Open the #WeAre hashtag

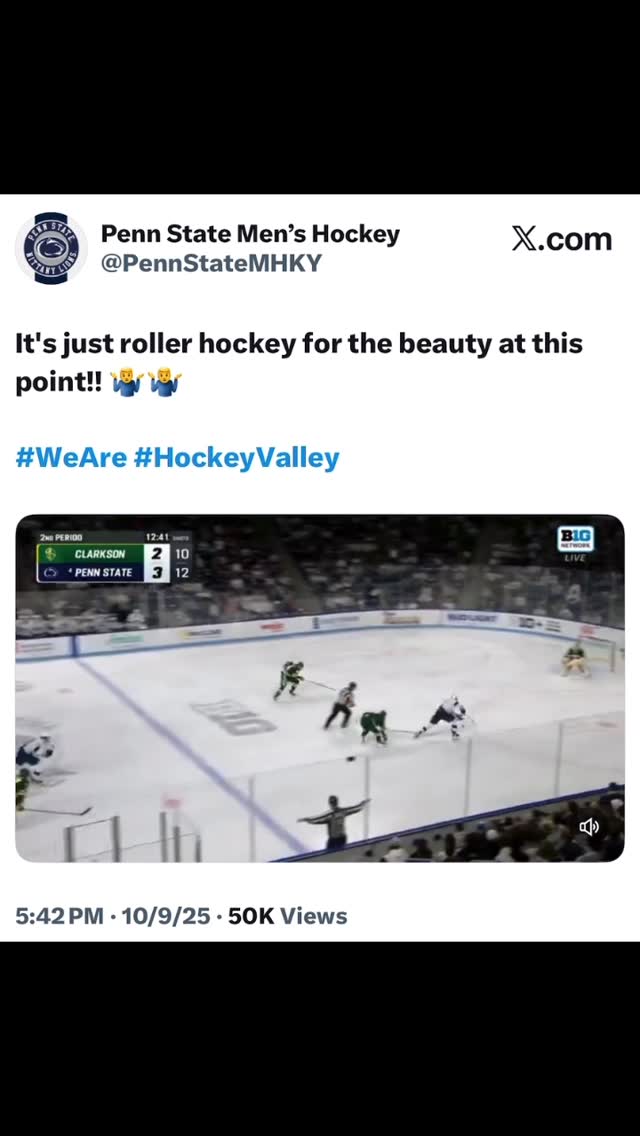click(x=71, y=458)
